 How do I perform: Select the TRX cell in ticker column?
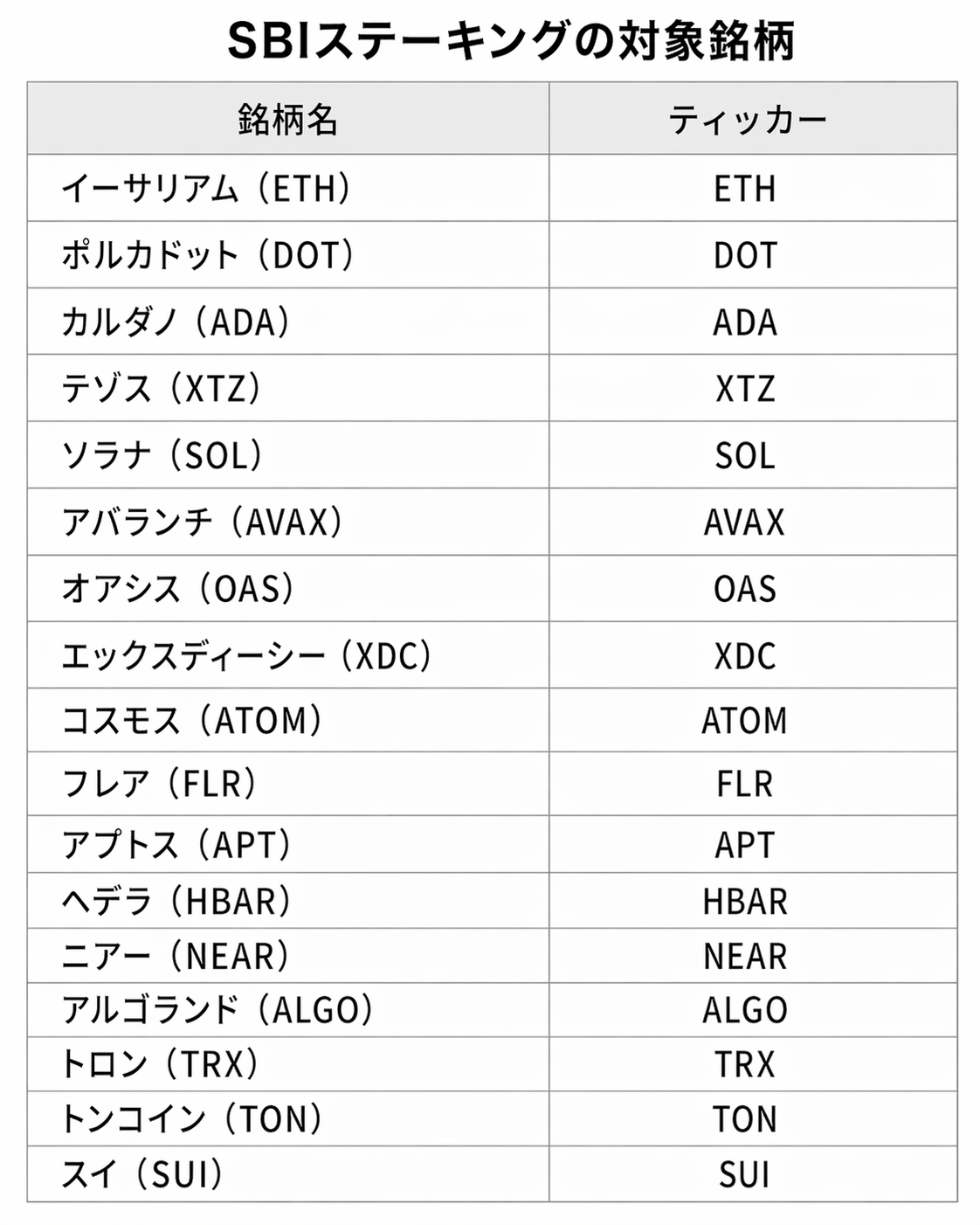pyautogui.click(x=745, y=1064)
